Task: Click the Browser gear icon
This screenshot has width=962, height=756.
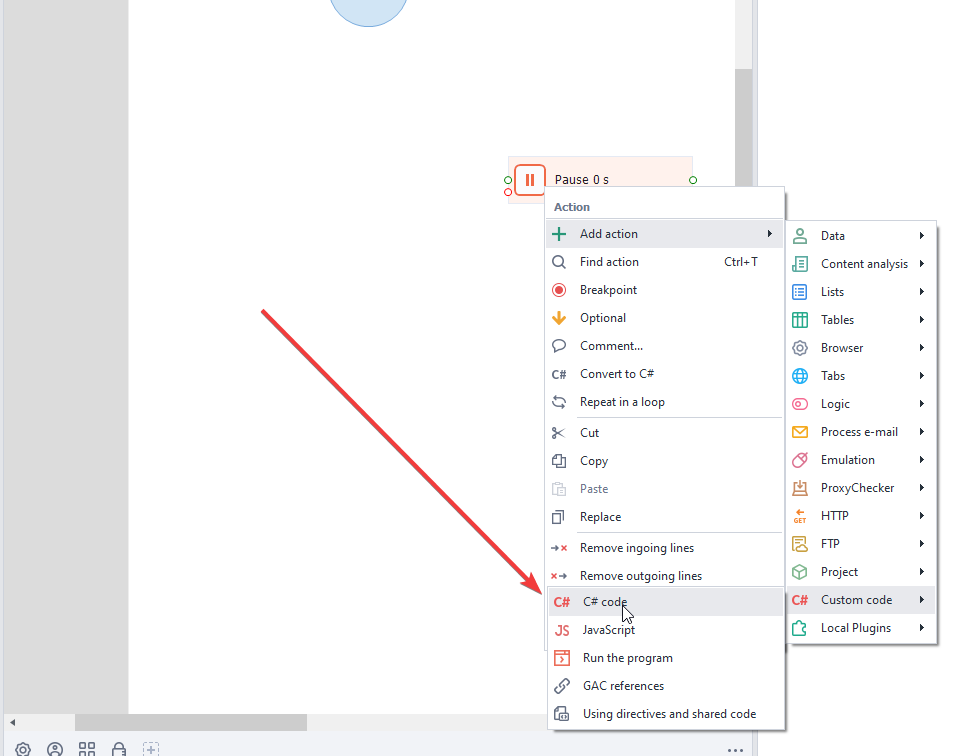Action: click(x=799, y=348)
